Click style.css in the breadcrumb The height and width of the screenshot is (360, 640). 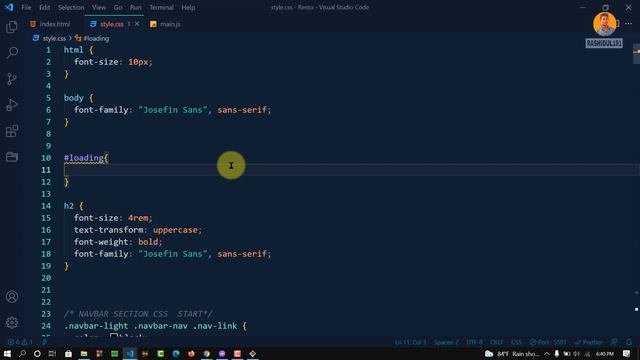click(54, 38)
